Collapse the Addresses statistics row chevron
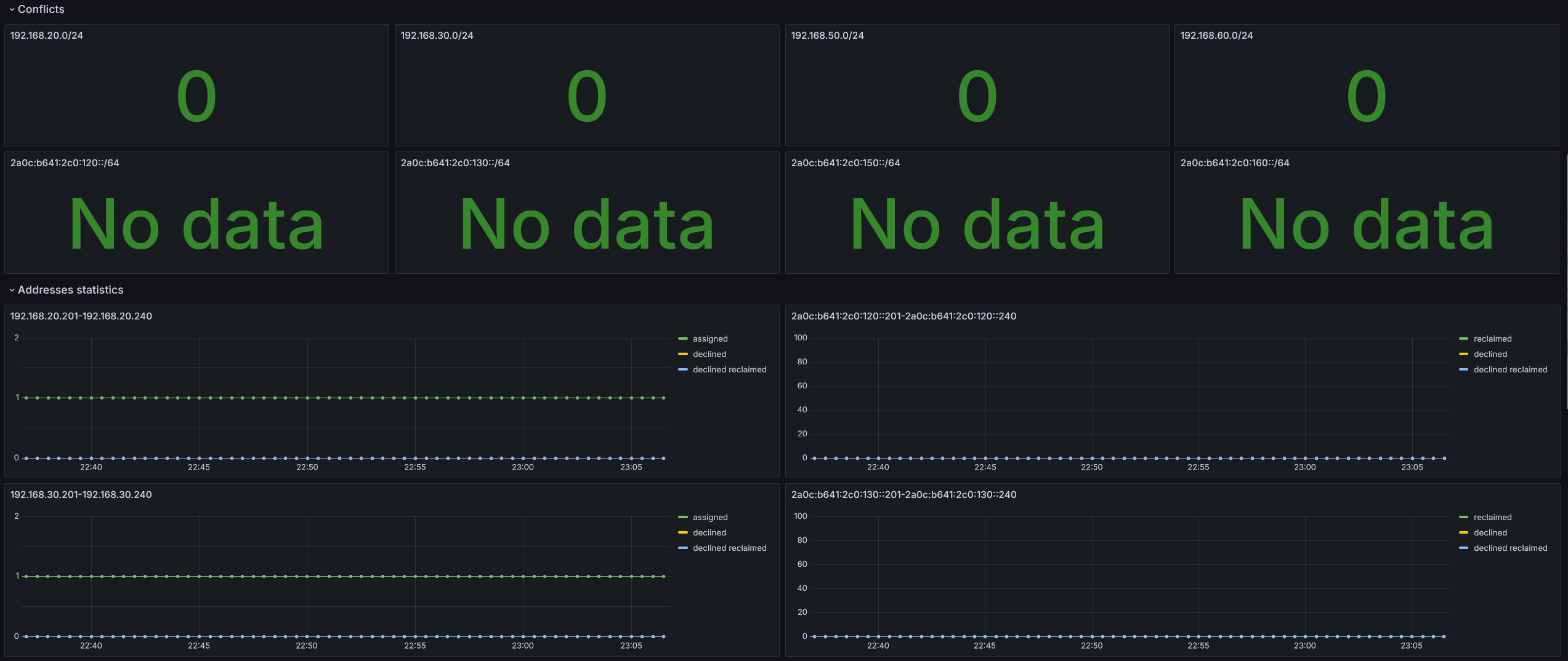Screen dimensions: 1568x661 (x=12, y=290)
